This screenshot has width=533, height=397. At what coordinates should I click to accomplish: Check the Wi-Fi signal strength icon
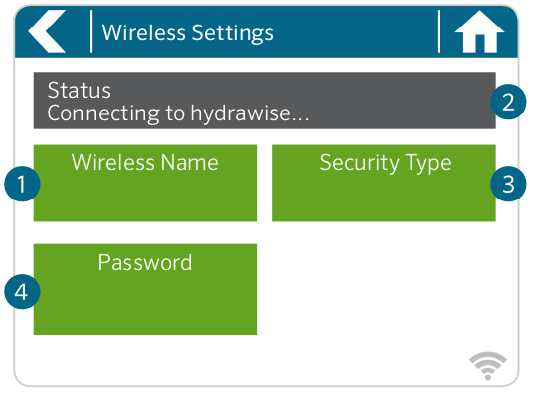(488, 366)
